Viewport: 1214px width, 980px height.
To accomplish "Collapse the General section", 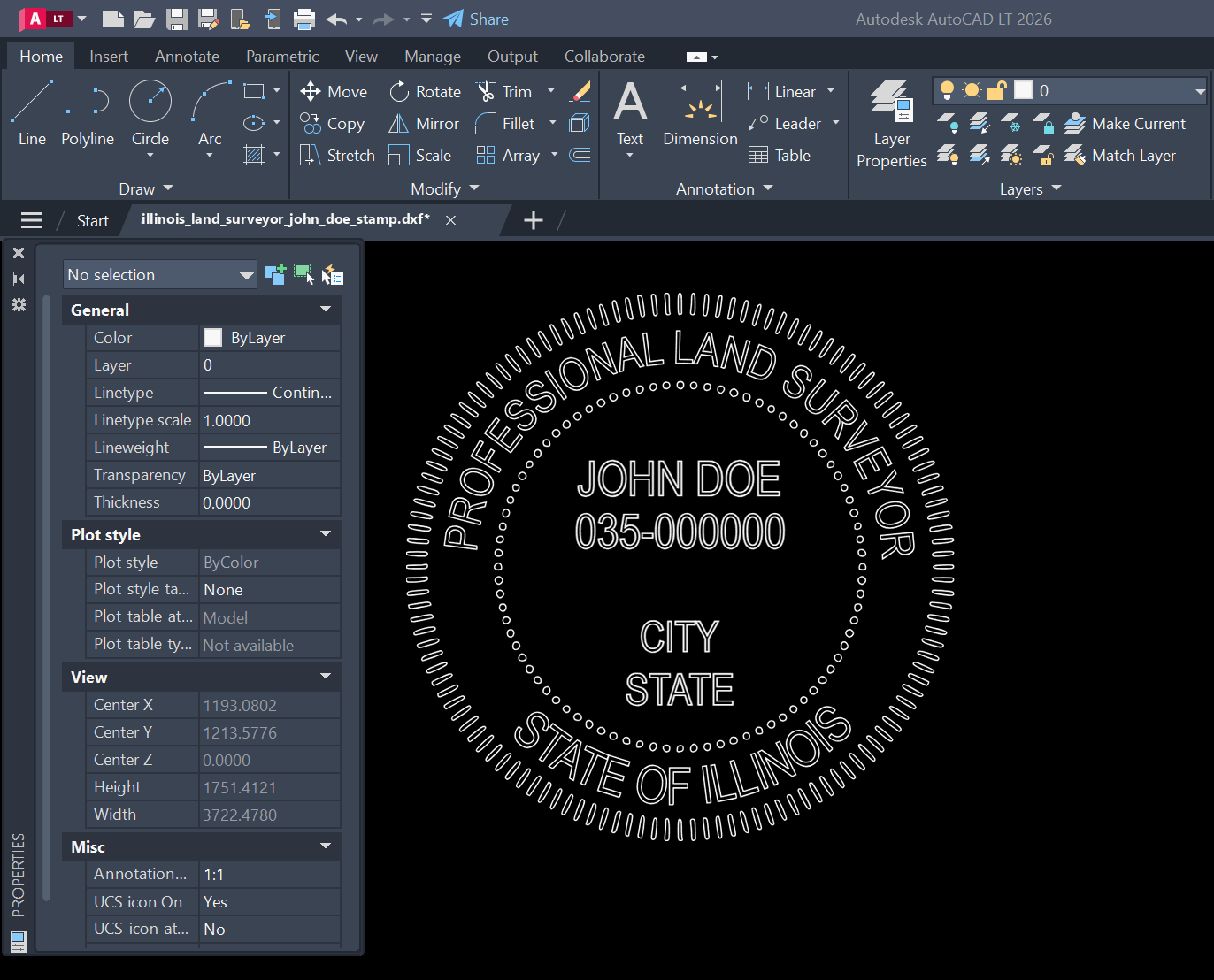I will click(x=326, y=310).
